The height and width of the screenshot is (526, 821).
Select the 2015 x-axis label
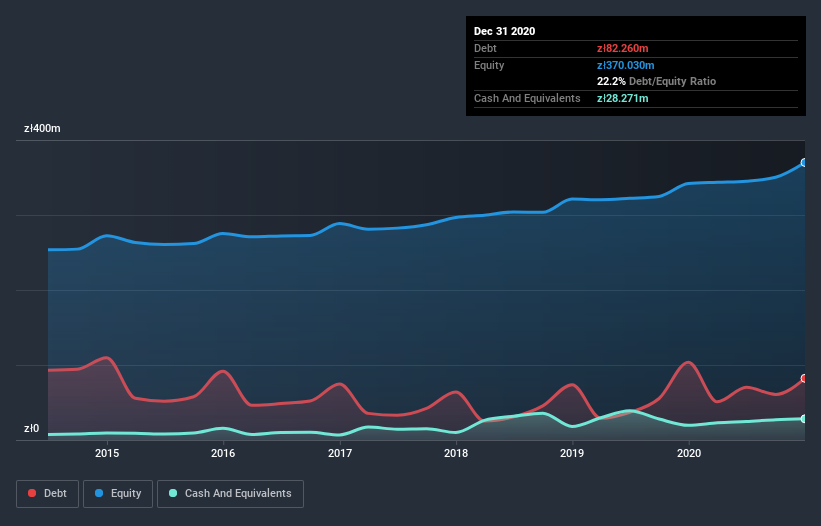(107, 453)
